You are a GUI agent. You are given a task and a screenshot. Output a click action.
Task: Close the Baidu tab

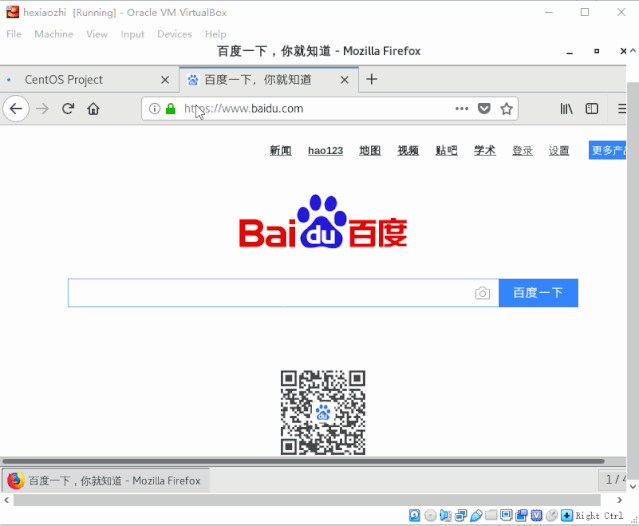(344, 80)
